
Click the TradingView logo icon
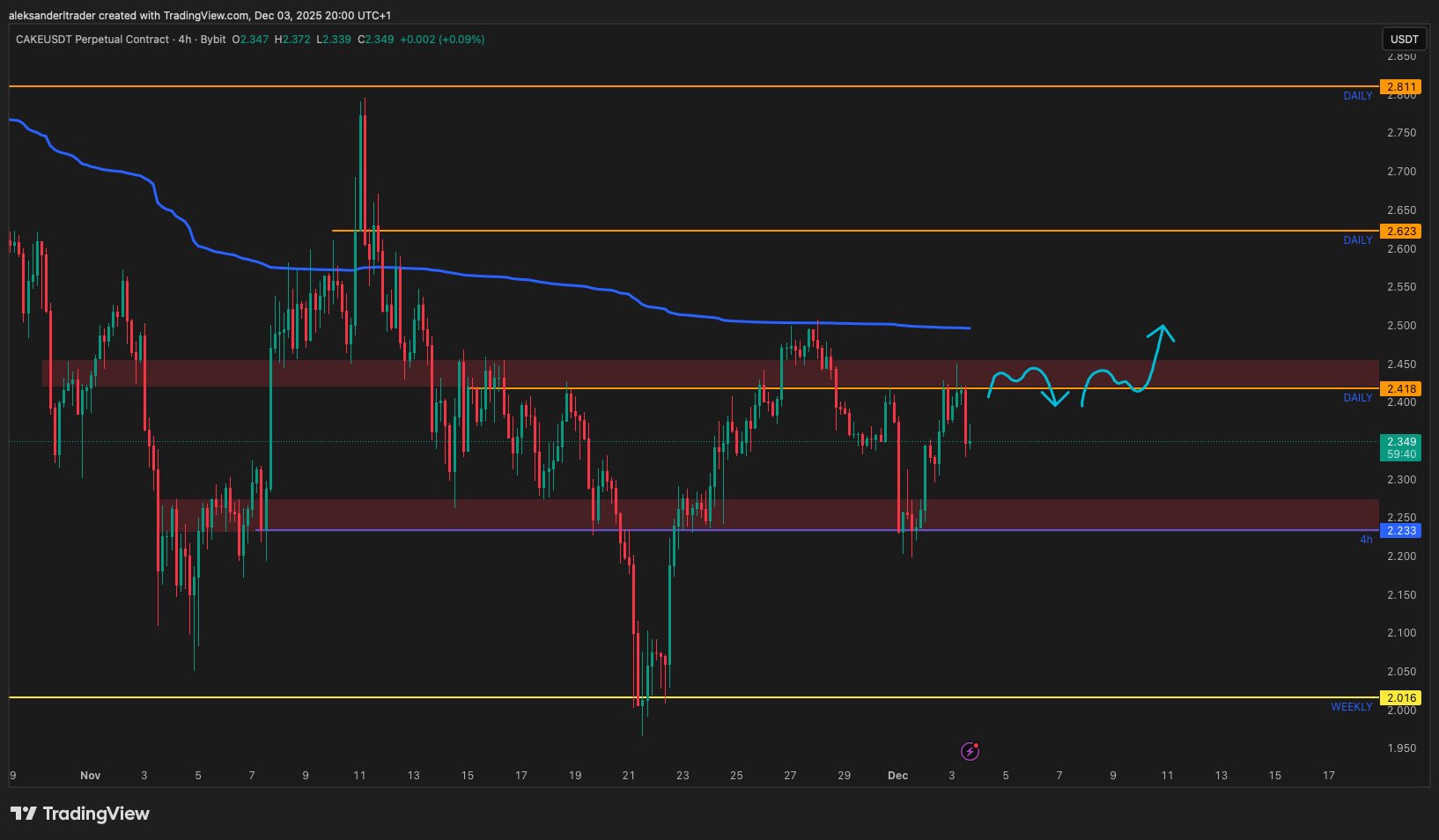coord(24,814)
